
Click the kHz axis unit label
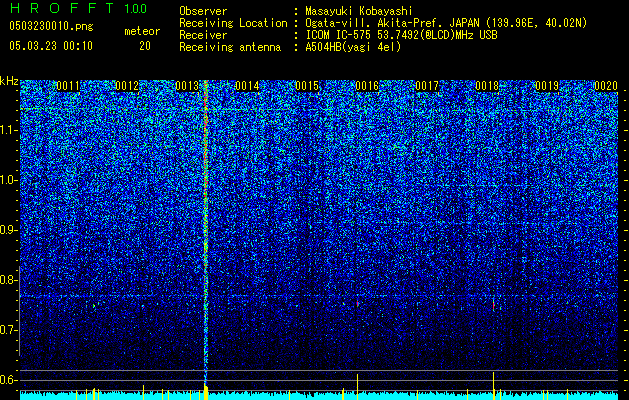point(9,81)
